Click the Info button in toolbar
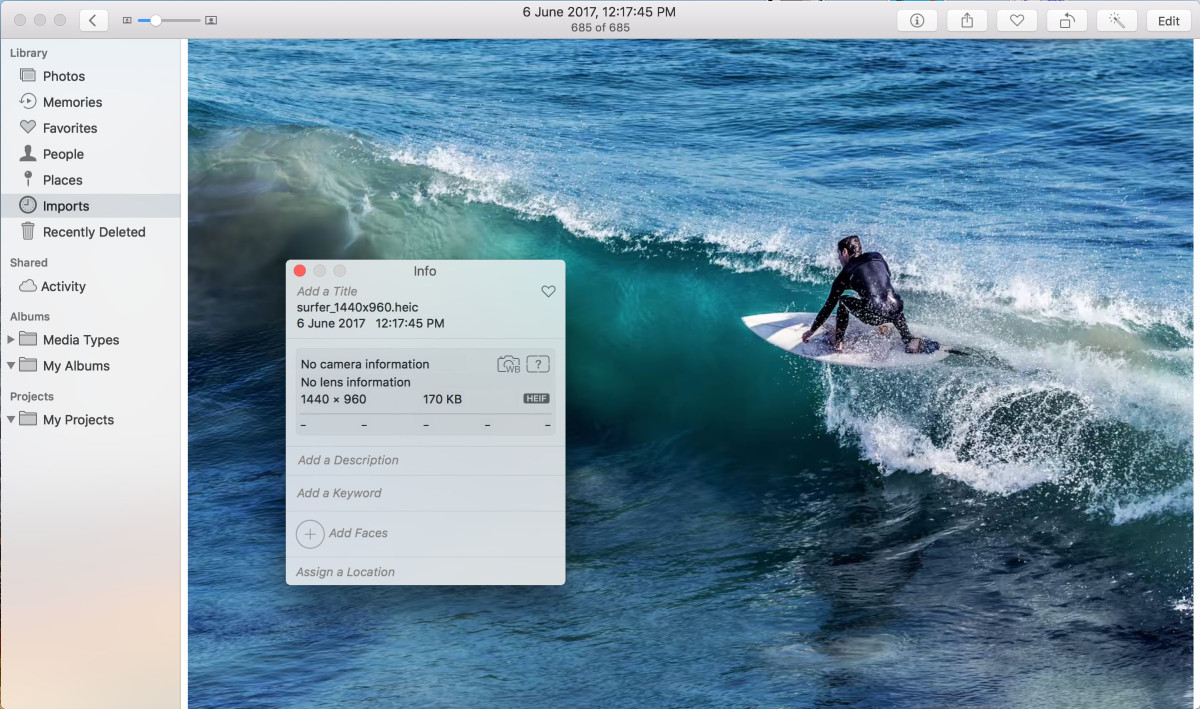This screenshot has width=1200, height=709. tap(917, 21)
